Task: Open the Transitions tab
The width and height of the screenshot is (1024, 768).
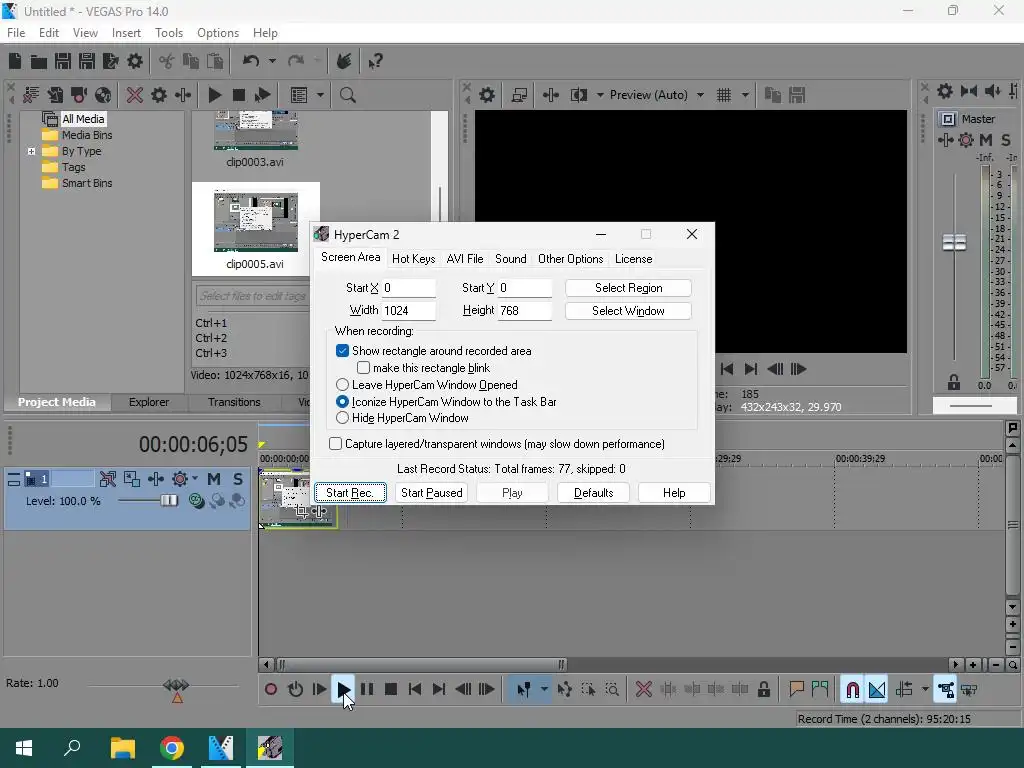Action: pos(234,402)
